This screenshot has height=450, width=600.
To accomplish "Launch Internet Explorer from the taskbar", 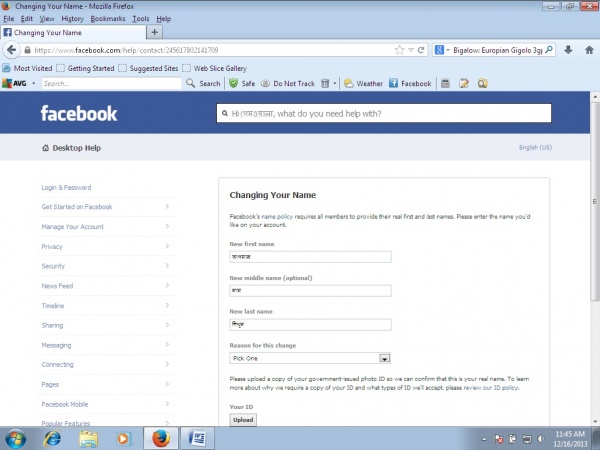I will (52, 439).
